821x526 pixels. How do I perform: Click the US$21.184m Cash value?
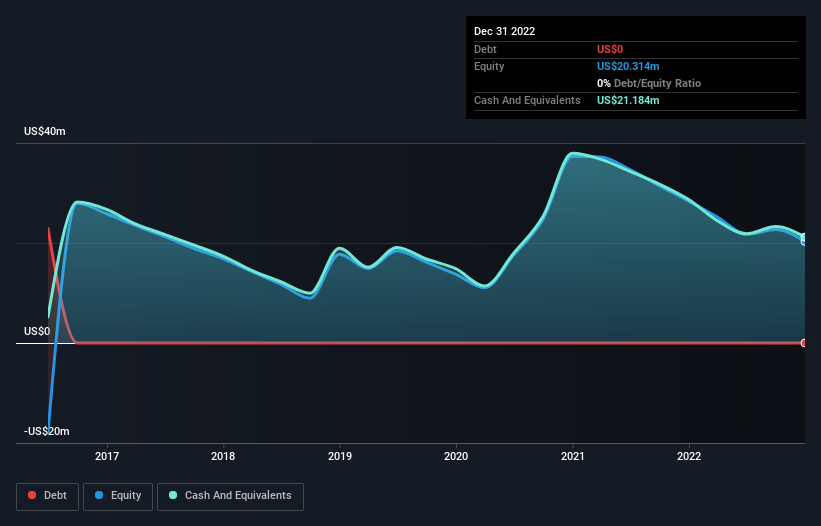[628, 100]
